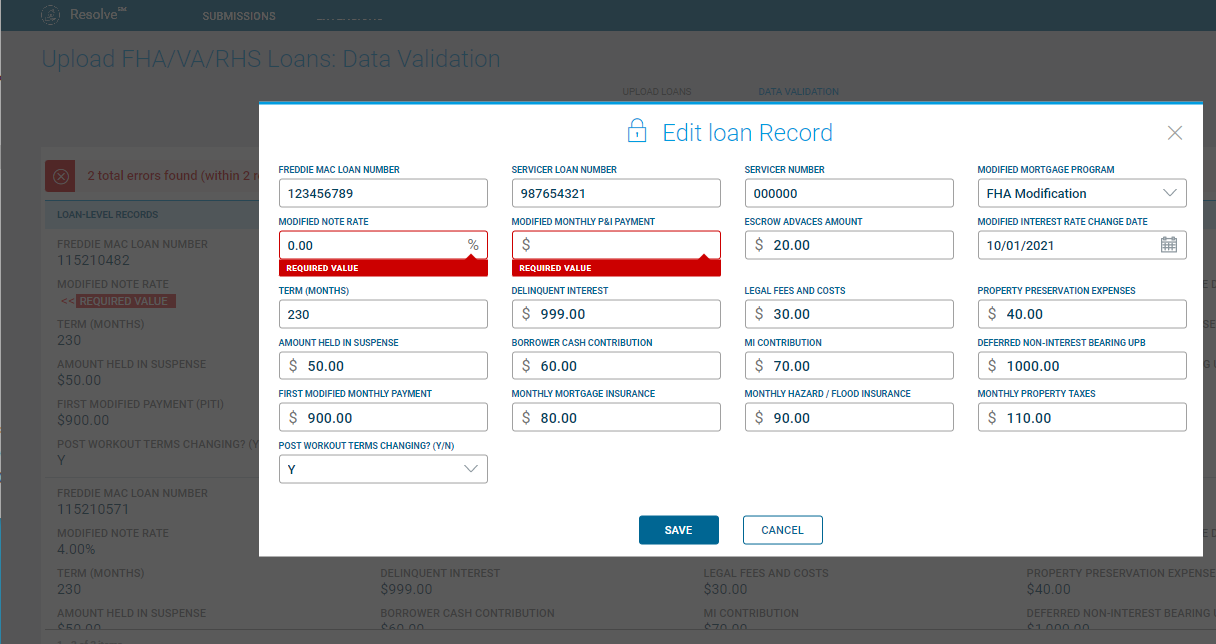Click background Amount Held in Suspense $50.00
The image size is (1216, 644).
pyautogui.click(x=79, y=380)
